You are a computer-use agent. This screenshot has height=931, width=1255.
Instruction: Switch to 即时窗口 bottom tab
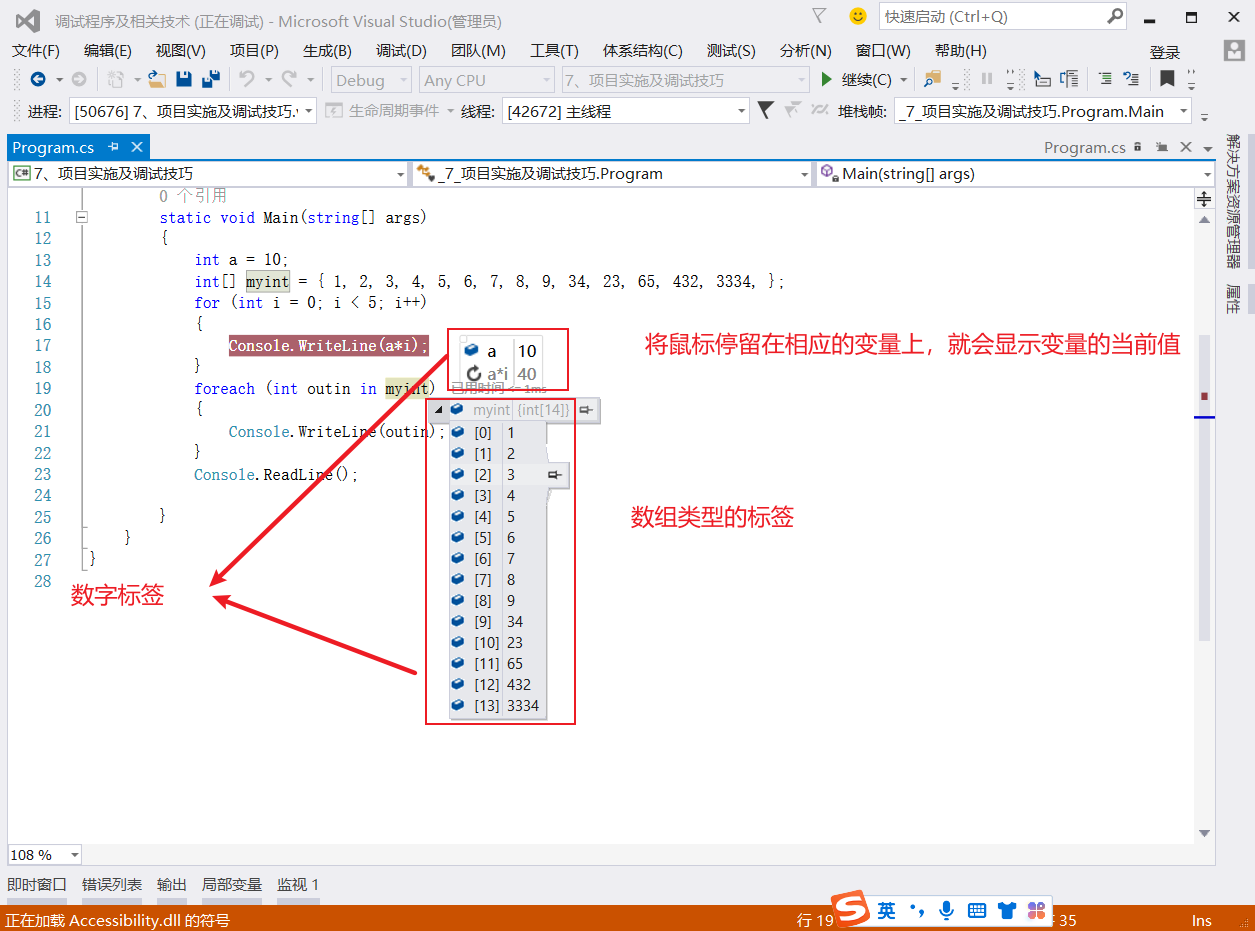coord(37,885)
